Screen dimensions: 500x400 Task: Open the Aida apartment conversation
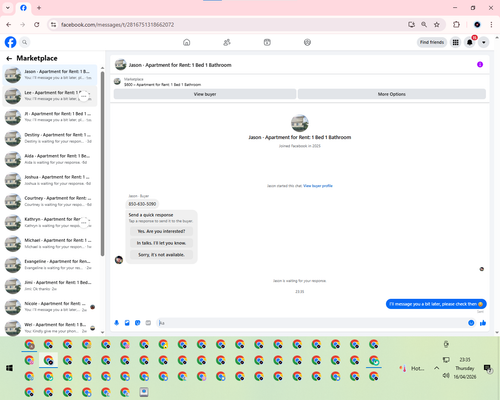(x=50, y=159)
